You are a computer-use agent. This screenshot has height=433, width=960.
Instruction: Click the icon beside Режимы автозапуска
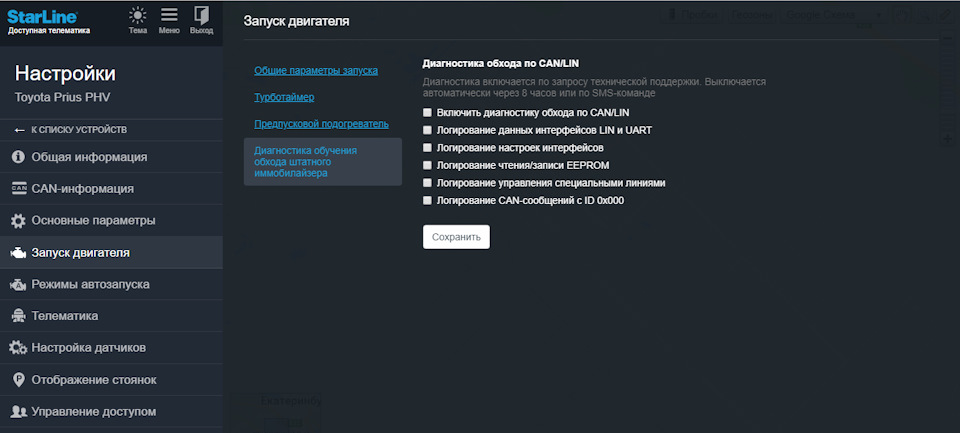click(x=19, y=285)
